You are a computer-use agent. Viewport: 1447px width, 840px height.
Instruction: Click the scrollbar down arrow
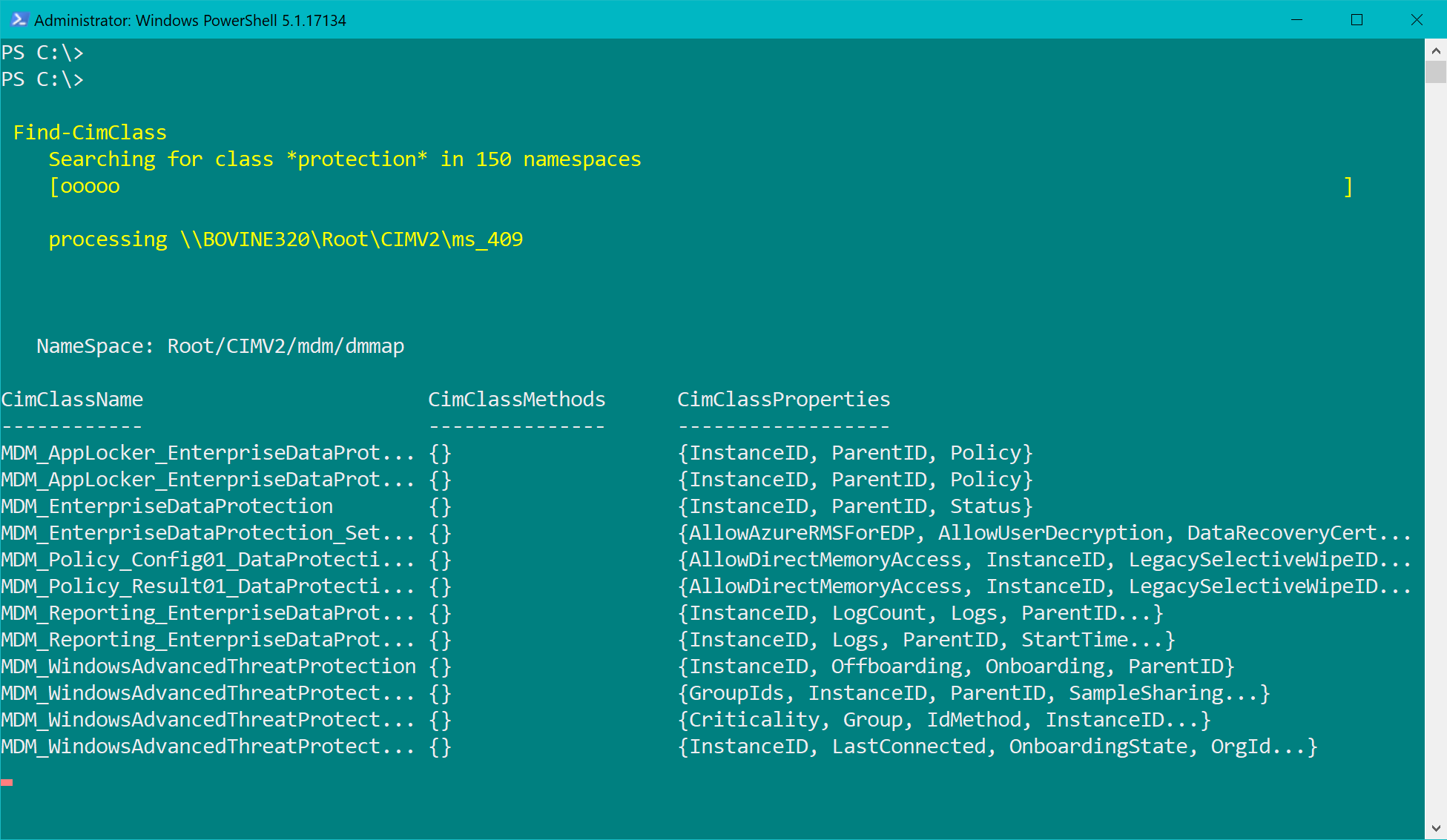[x=1435, y=827]
